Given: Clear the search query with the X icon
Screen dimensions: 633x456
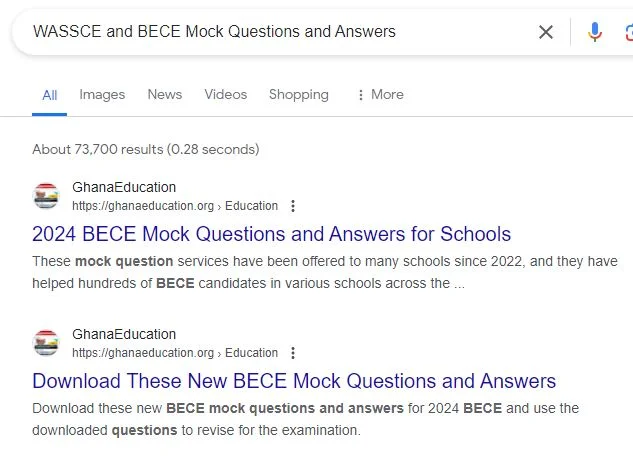Looking at the screenshot, I should coord(546,32).
